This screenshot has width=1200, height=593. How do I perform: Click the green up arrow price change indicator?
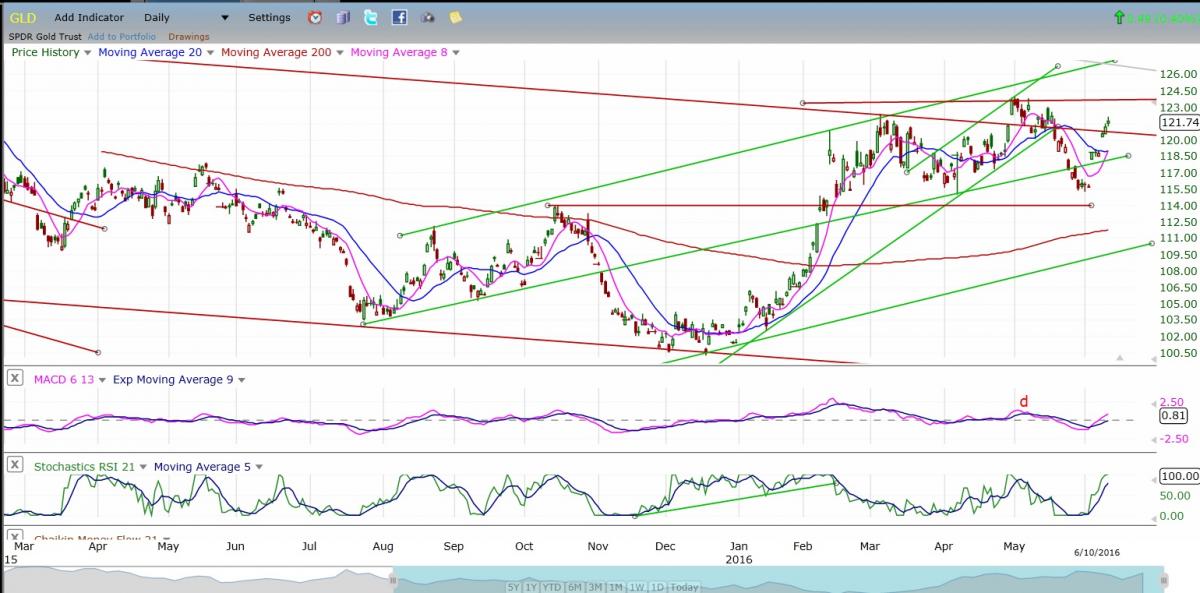(1118, 17)
